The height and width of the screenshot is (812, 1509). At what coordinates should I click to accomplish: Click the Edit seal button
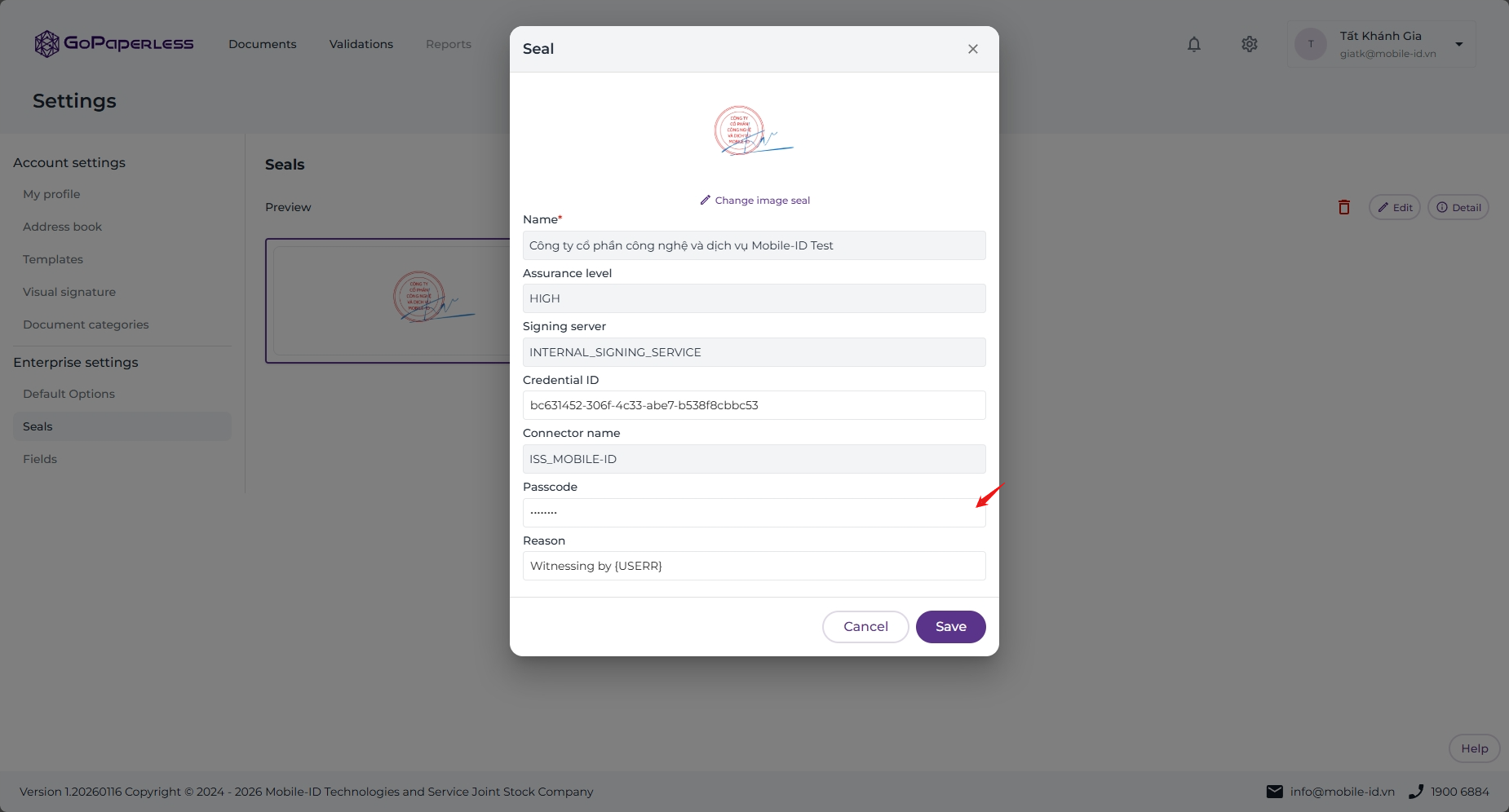[x=1395, y=207]
